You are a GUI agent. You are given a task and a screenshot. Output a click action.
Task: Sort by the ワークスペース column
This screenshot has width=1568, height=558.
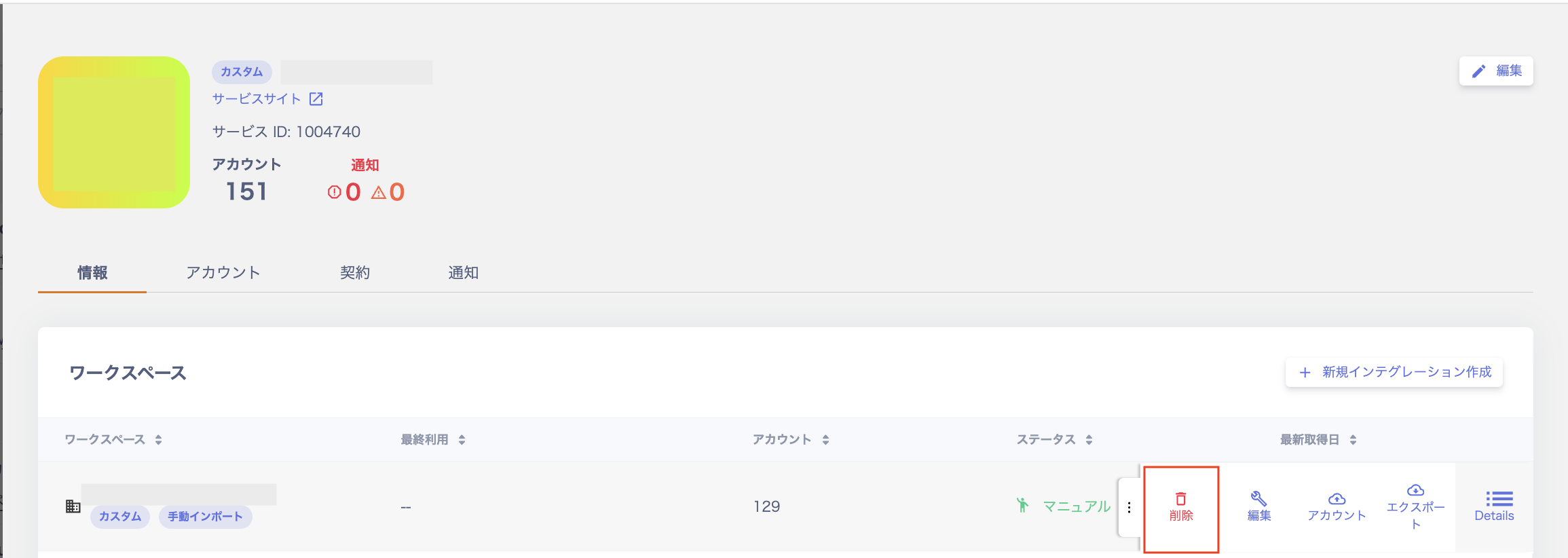coord(158,440)
